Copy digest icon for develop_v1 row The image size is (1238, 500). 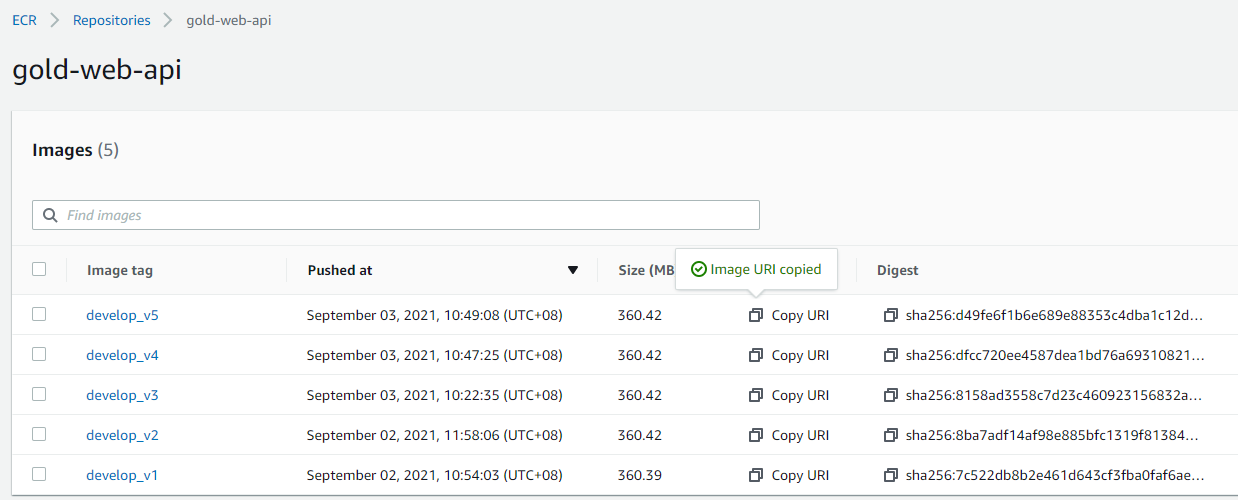click(x=891, y=475)
